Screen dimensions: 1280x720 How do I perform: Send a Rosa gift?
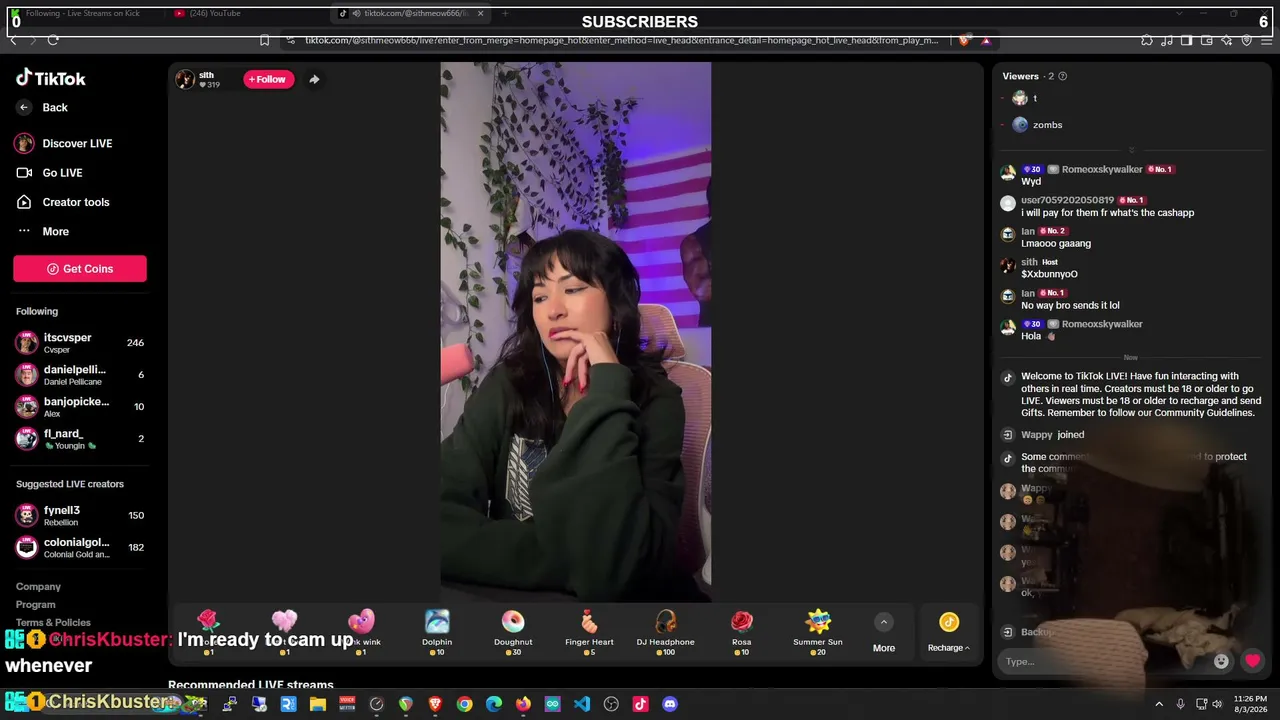click(x=741, y=633)
